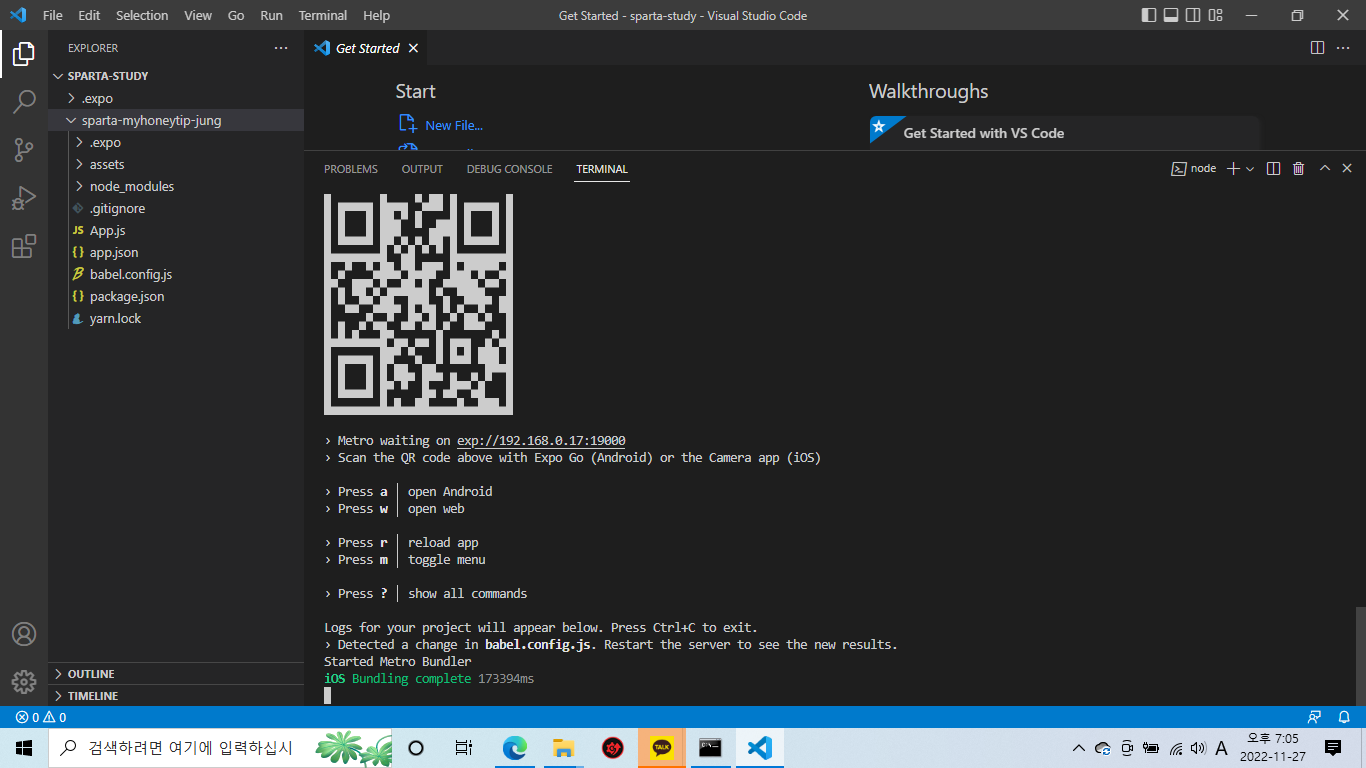Click the VS Code logo in title bar

coord(18,15)
